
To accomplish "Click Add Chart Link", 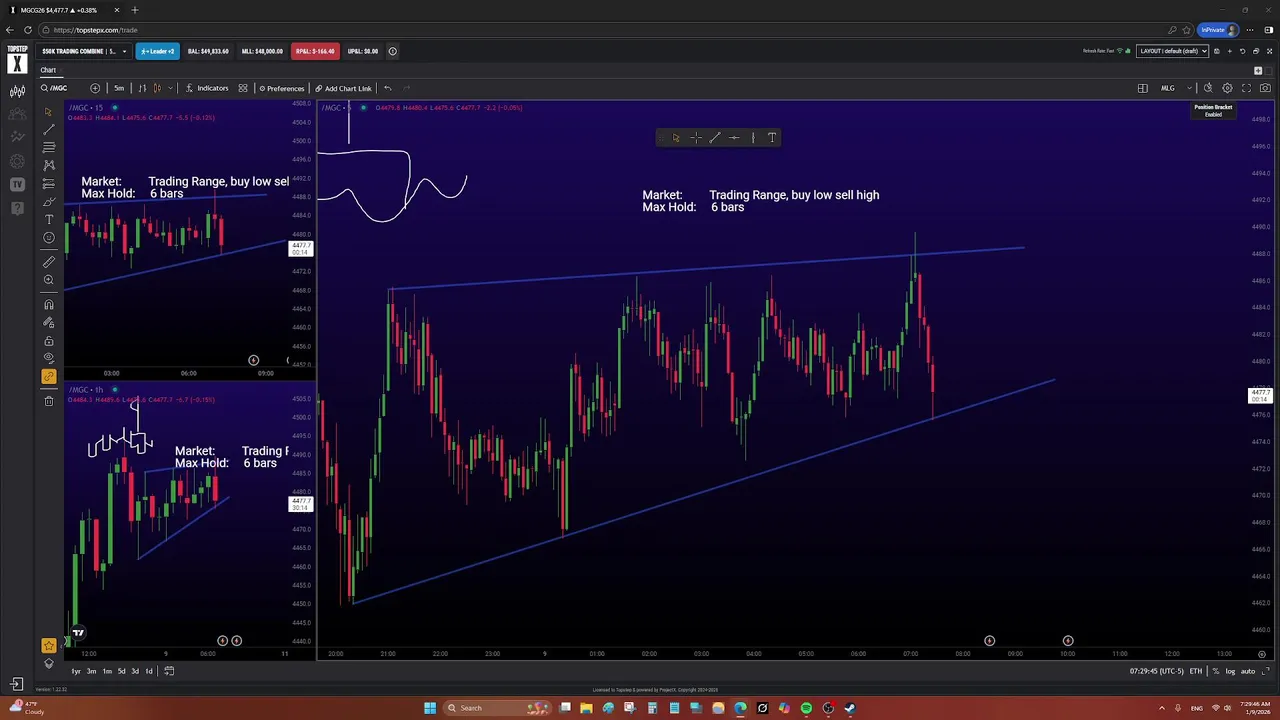I will click(x=343, y=88).
